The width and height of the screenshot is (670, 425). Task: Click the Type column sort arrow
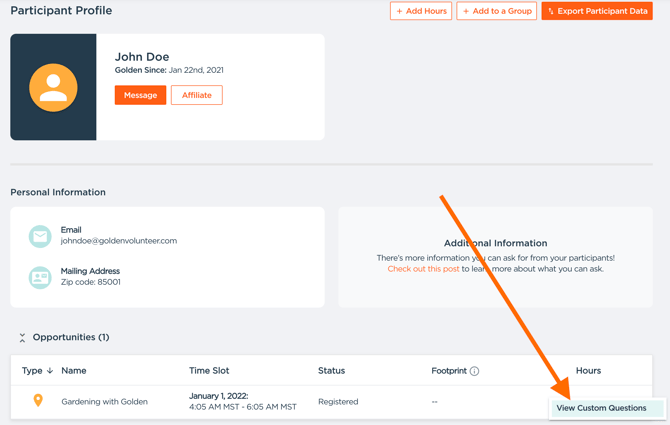[50, 371]
